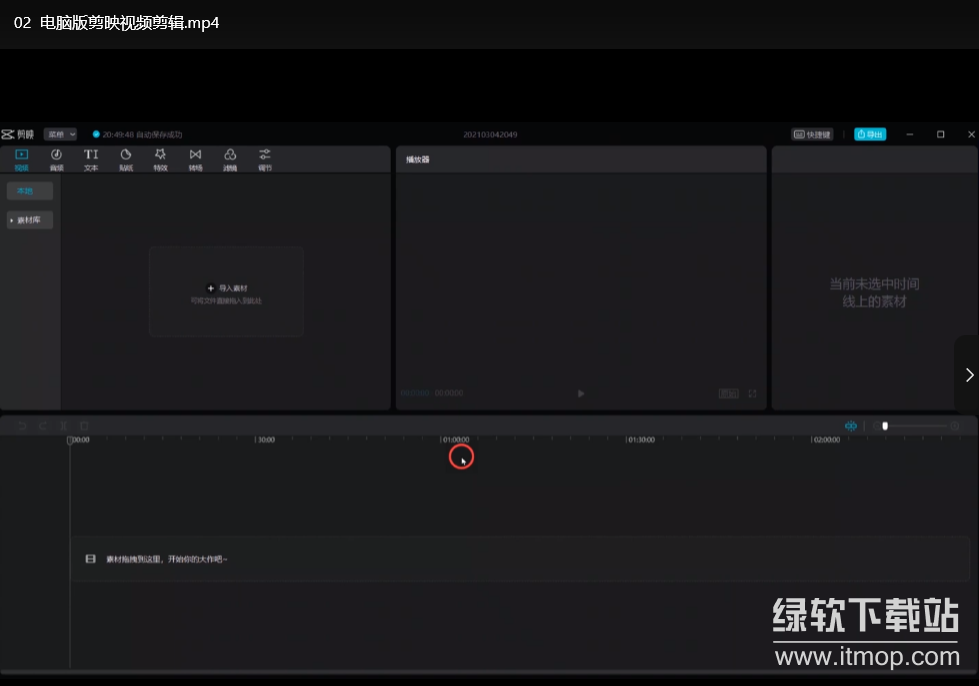Click the 02:00:00 mark on timeline ruler

coord(827,439)
